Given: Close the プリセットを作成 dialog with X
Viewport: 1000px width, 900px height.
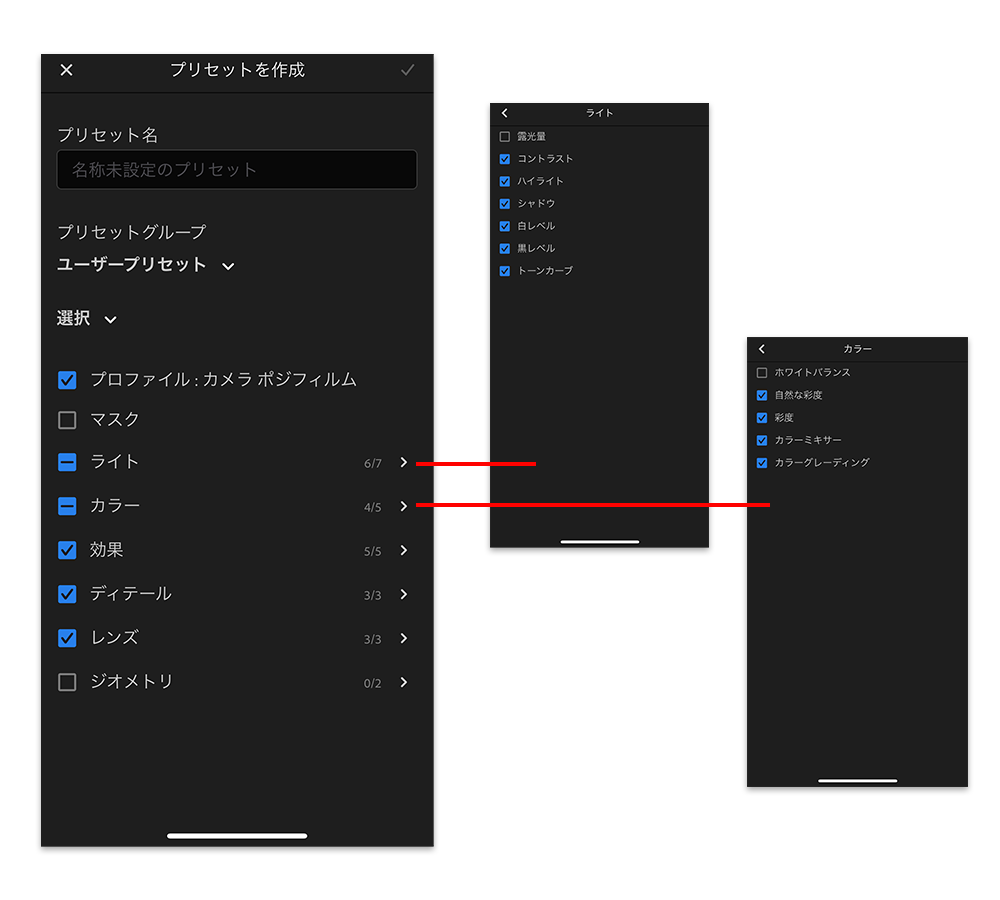Looking at the screenshot, I should tap(66, 70).
